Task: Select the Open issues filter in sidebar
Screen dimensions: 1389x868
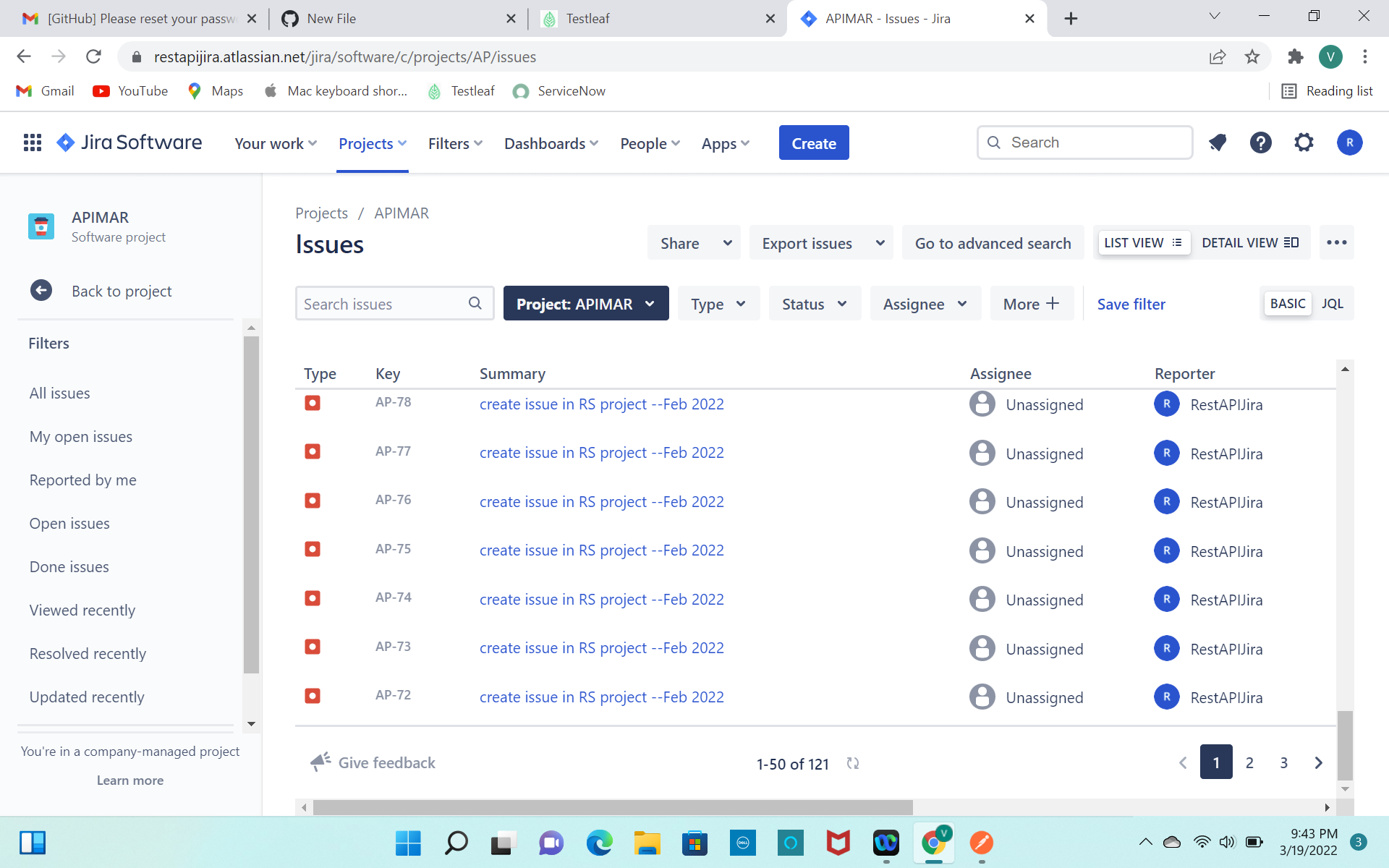Action: pyautogui.click(x=69, y=523)
